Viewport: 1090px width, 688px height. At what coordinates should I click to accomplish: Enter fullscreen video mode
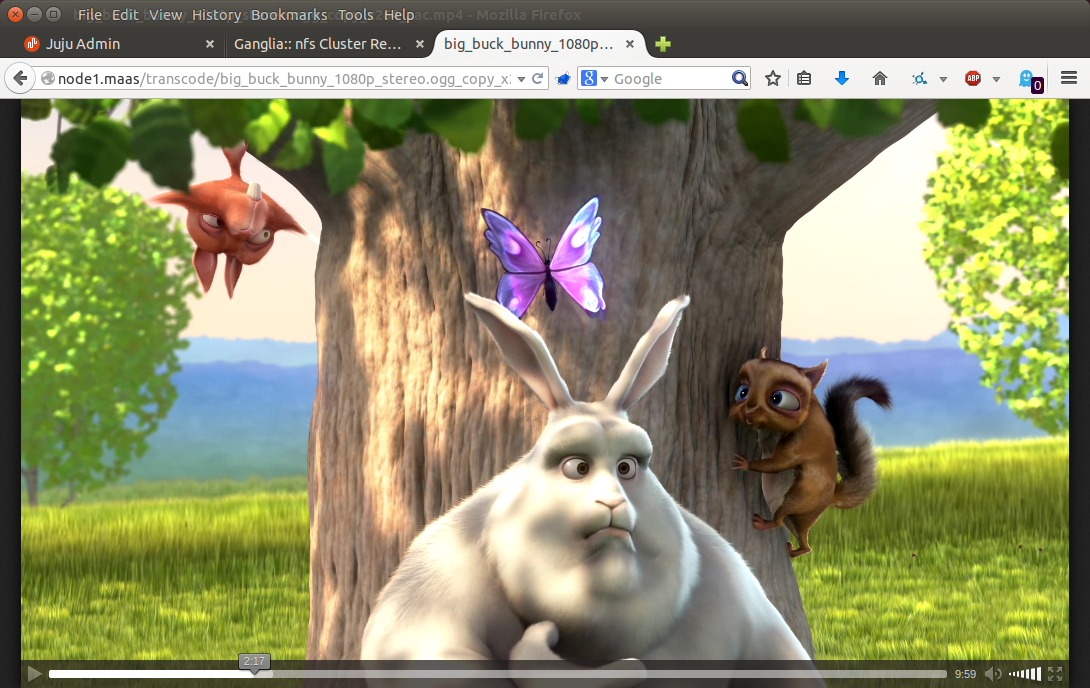coord(1055,673)
